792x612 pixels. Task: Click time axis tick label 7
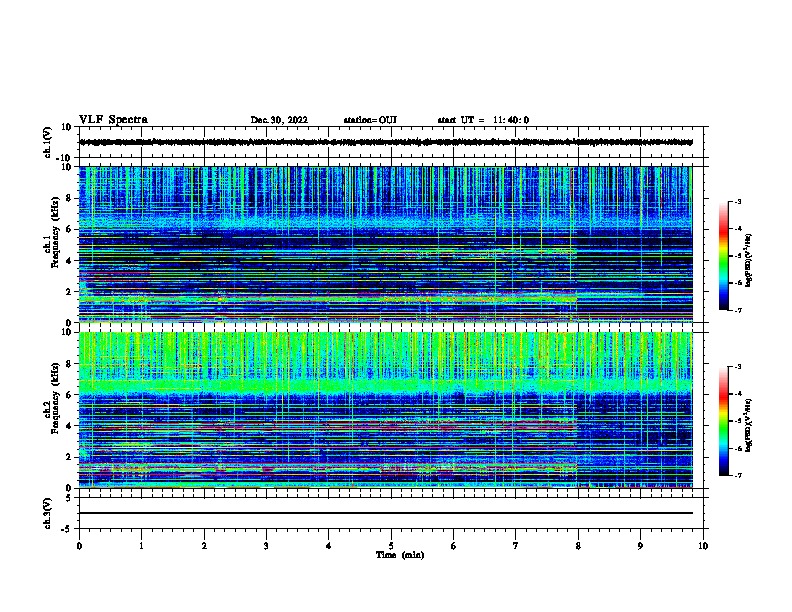coord(516,546)
